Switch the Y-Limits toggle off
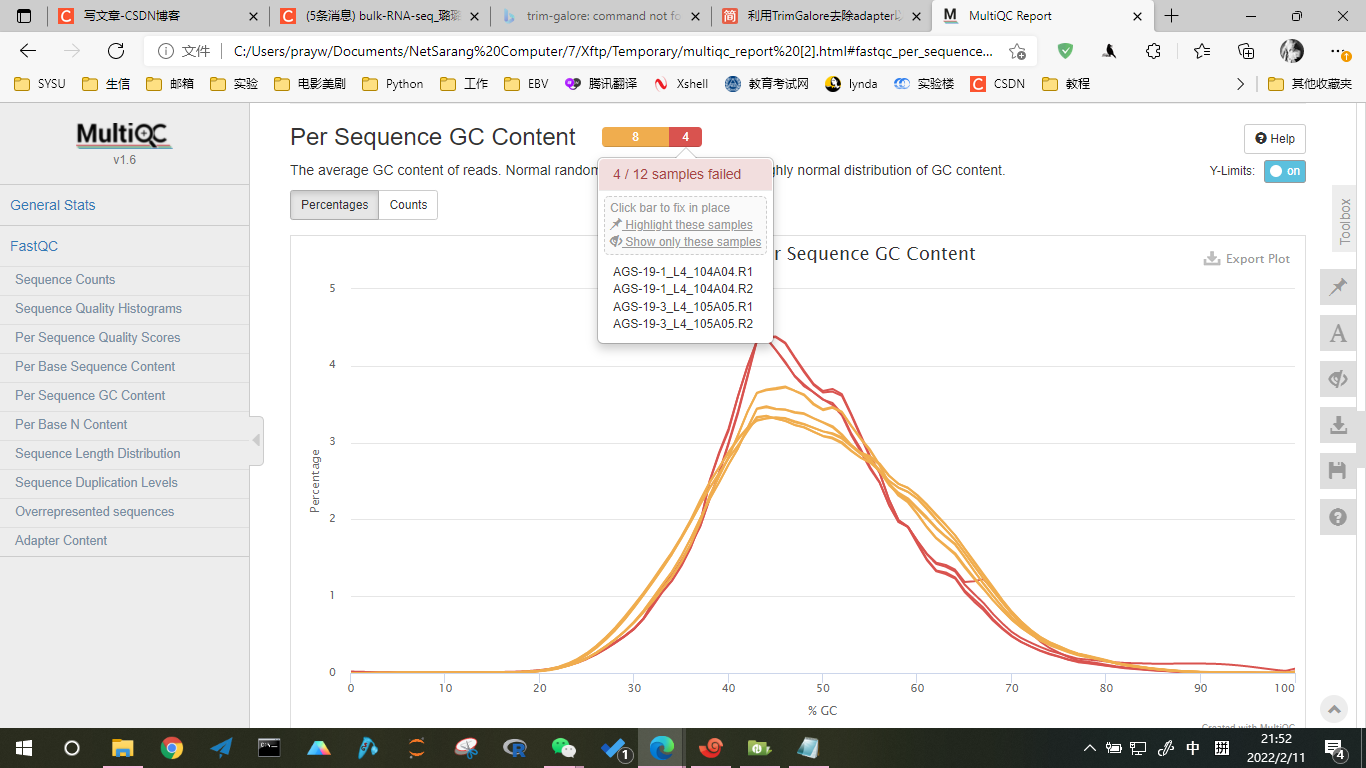 (x=1283, y=171)
